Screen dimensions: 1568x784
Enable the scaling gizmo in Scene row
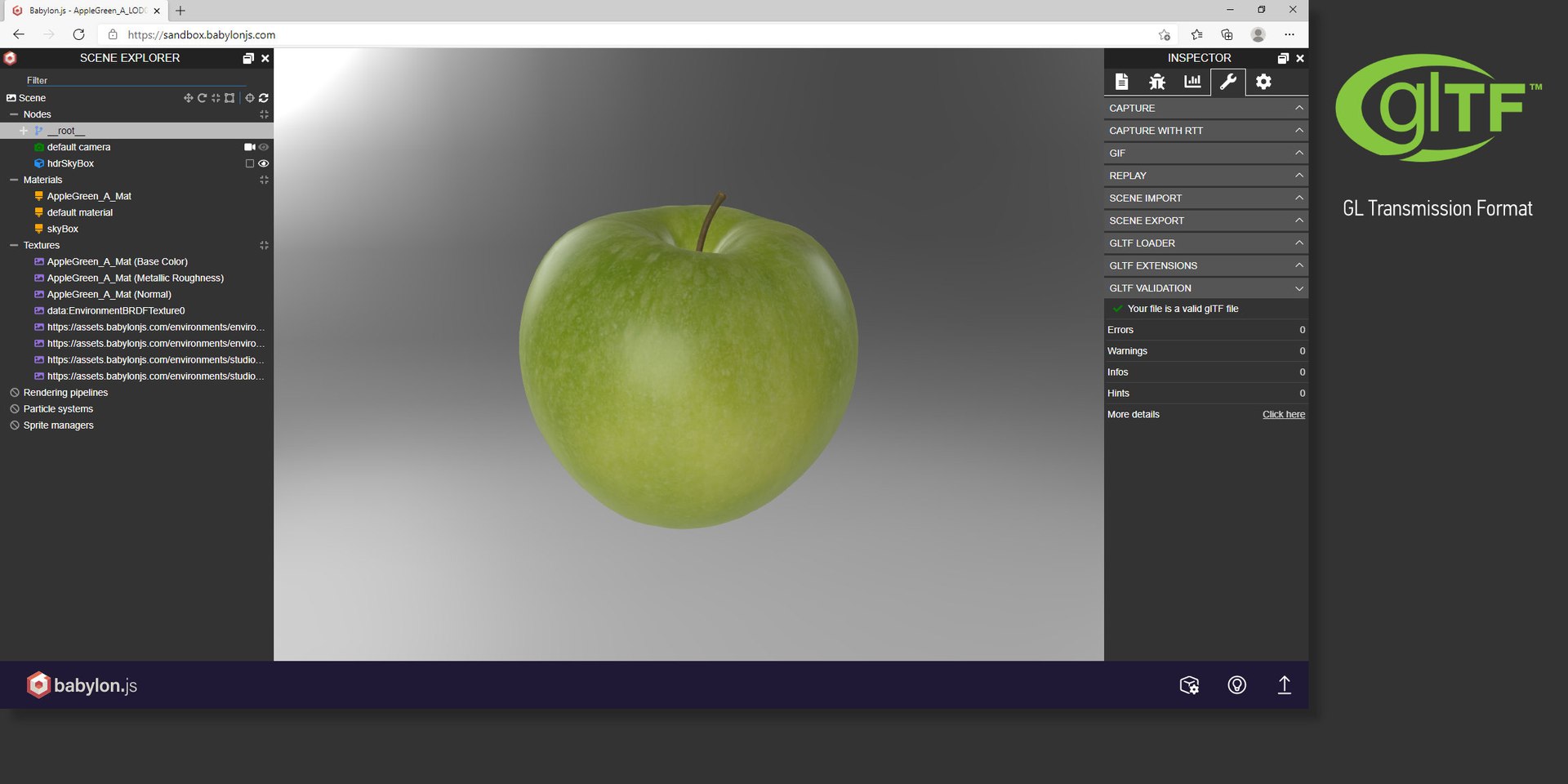(x=216, y=98)
